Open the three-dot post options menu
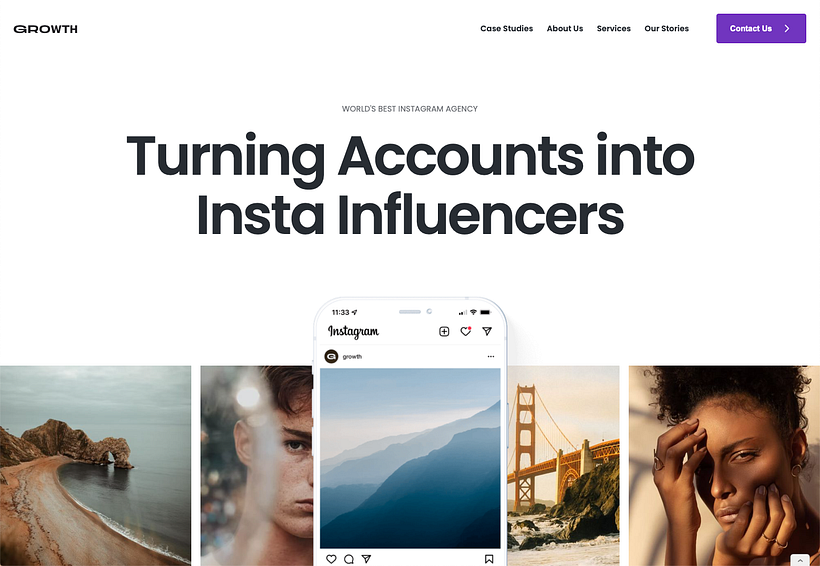Screen dimensions: 820x566 [491, 356]
